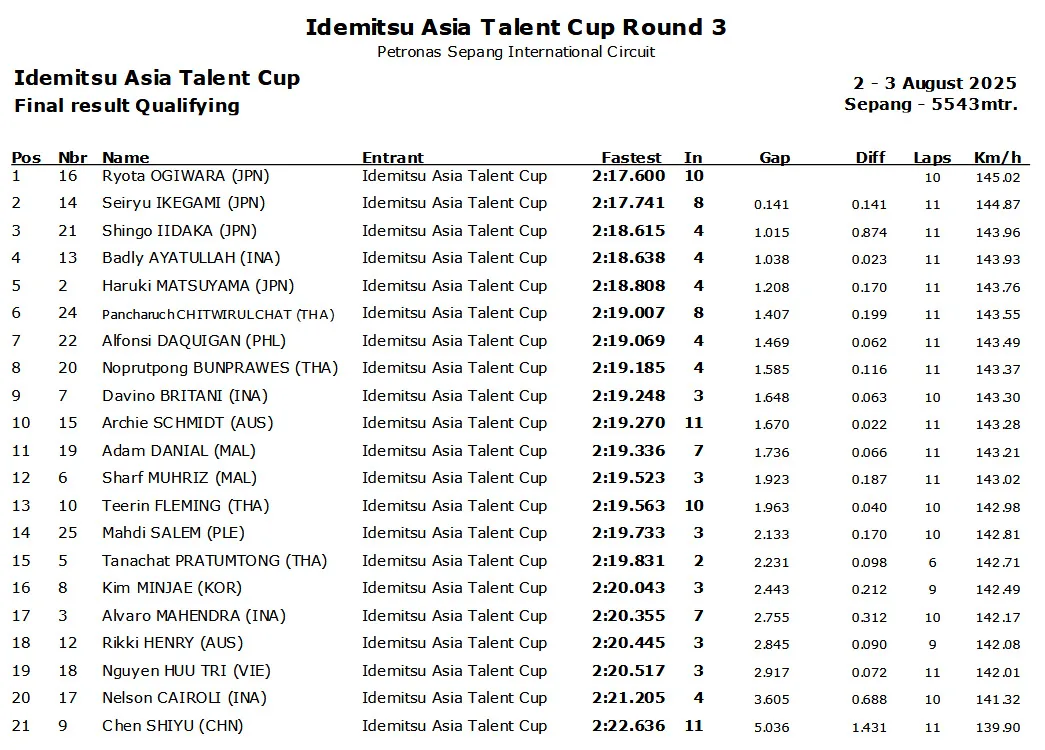
Task: Select the 'Entrant' column header
Action: (x=393, y=157)
